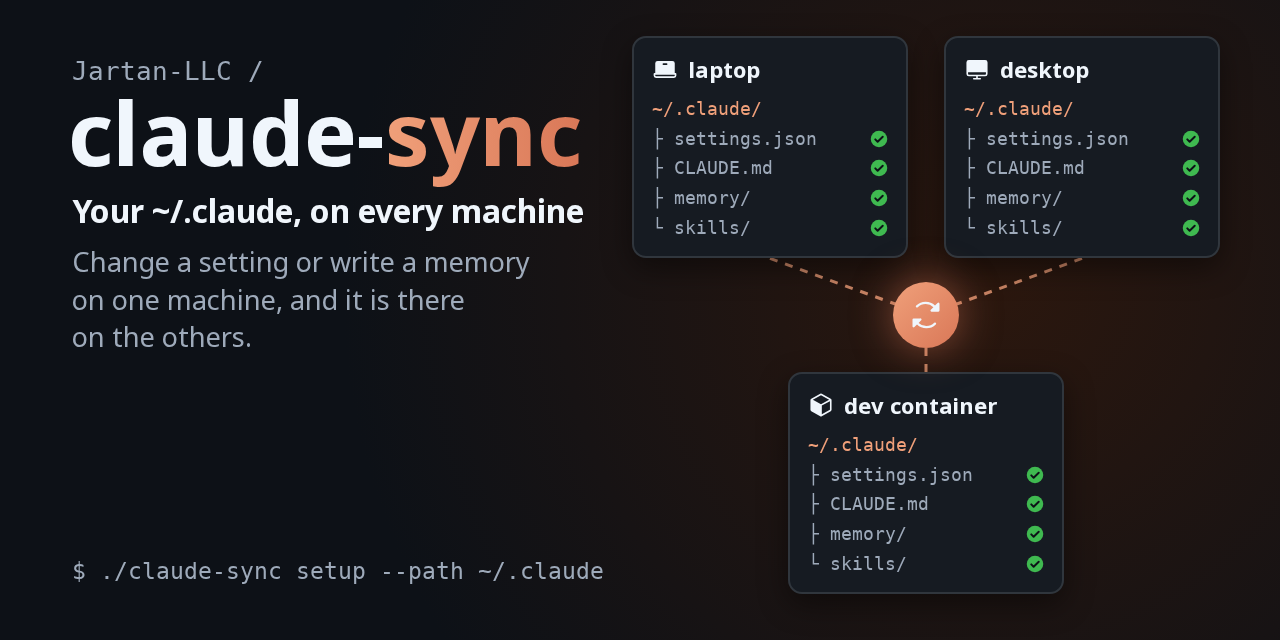Click the "laptop" card title

click(x=724, y=71)
